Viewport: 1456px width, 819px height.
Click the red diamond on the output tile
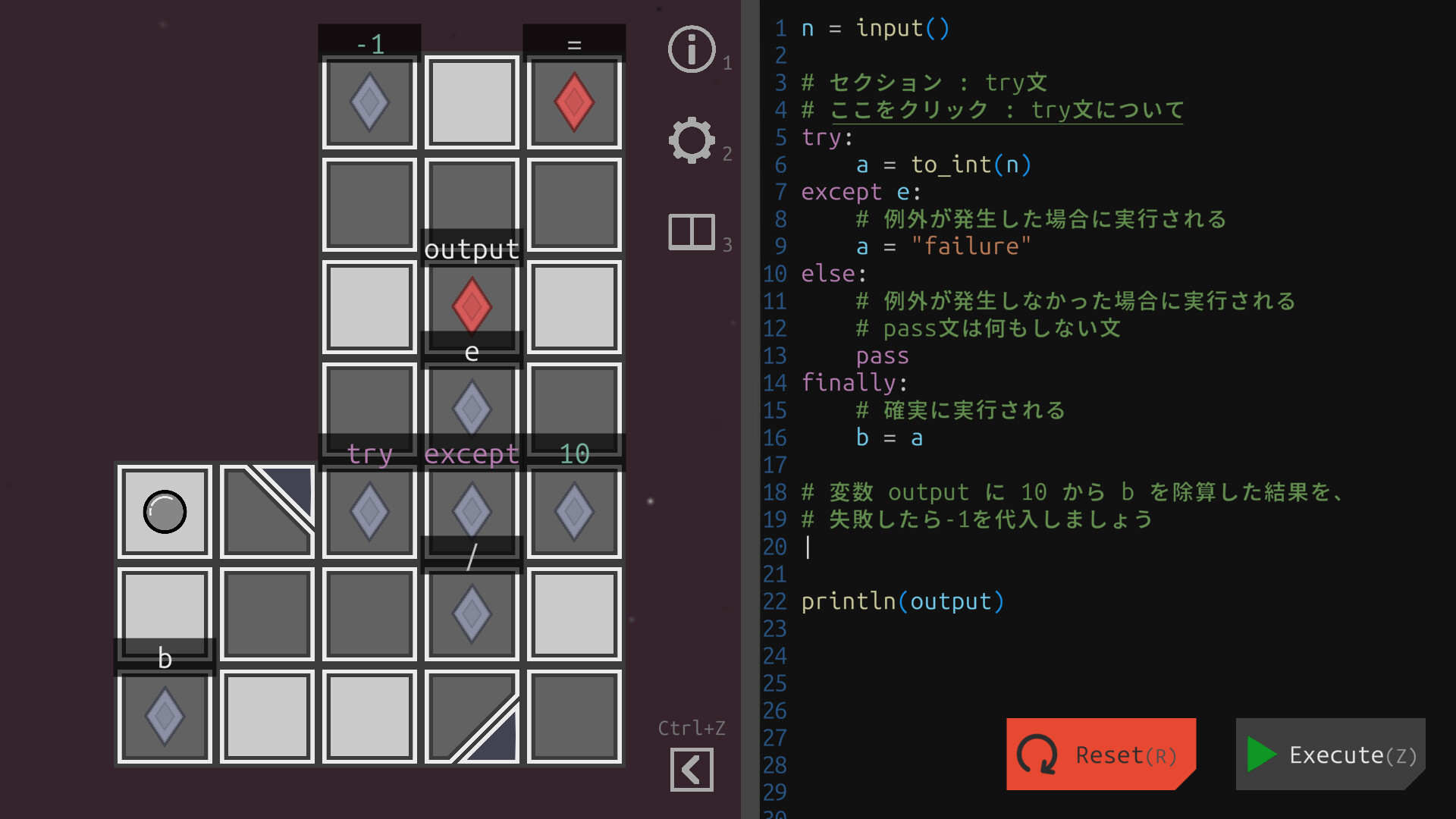point(472,306)
